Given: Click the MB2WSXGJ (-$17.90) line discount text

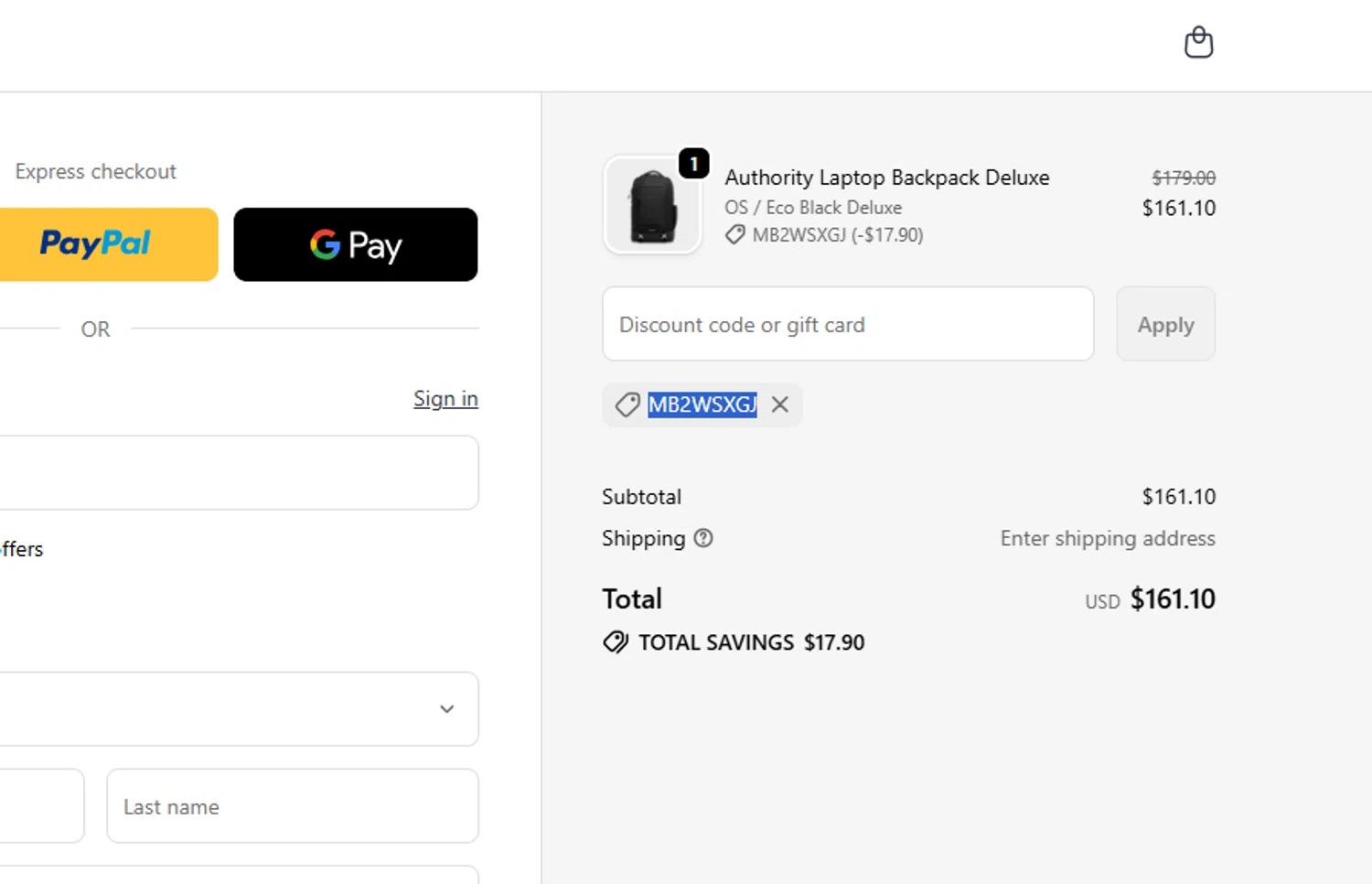Looking at the screenshot, I should click(838, 235).
